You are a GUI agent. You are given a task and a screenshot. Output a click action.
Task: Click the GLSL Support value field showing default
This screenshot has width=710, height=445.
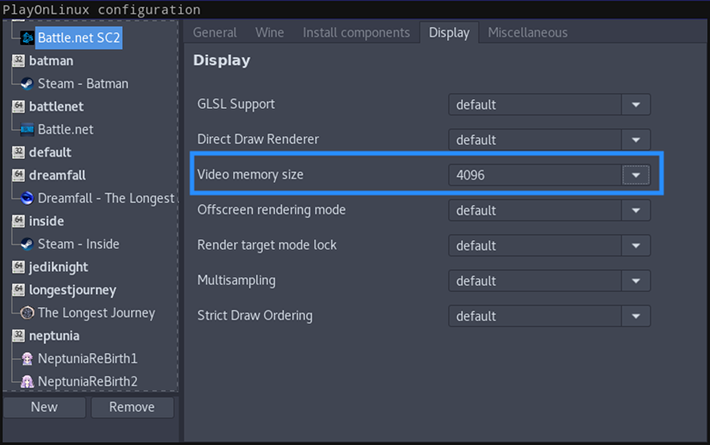pos(535,105)
